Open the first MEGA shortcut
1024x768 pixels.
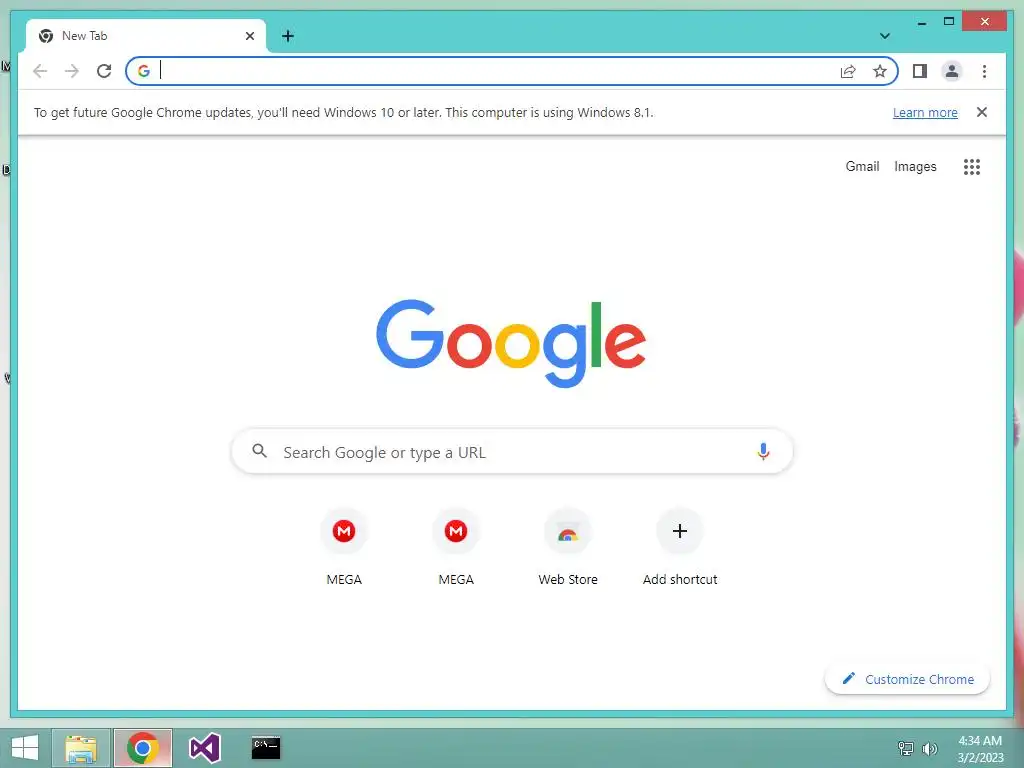pos(344,549)
